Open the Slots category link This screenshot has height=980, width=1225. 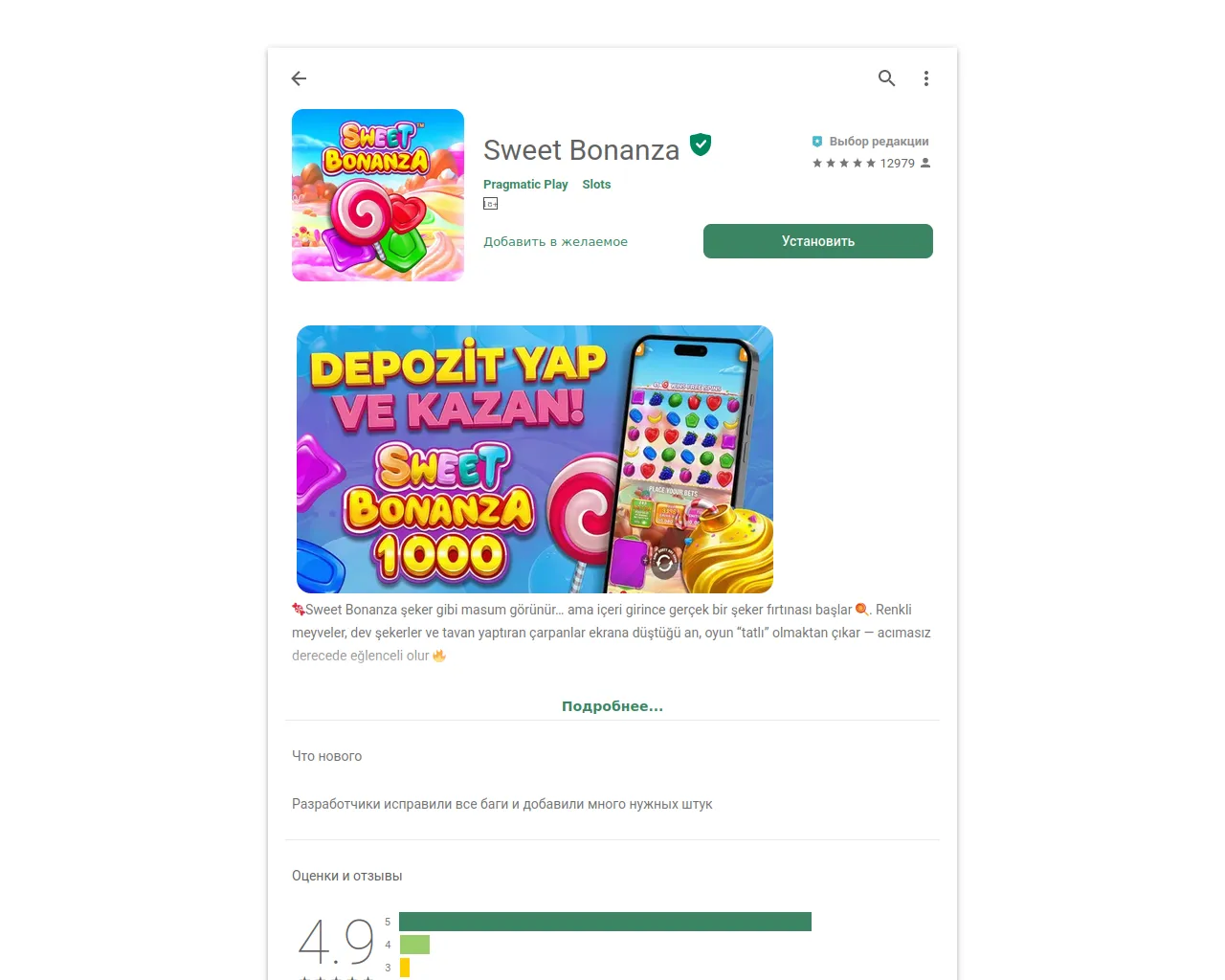click(x=596, y=185)
